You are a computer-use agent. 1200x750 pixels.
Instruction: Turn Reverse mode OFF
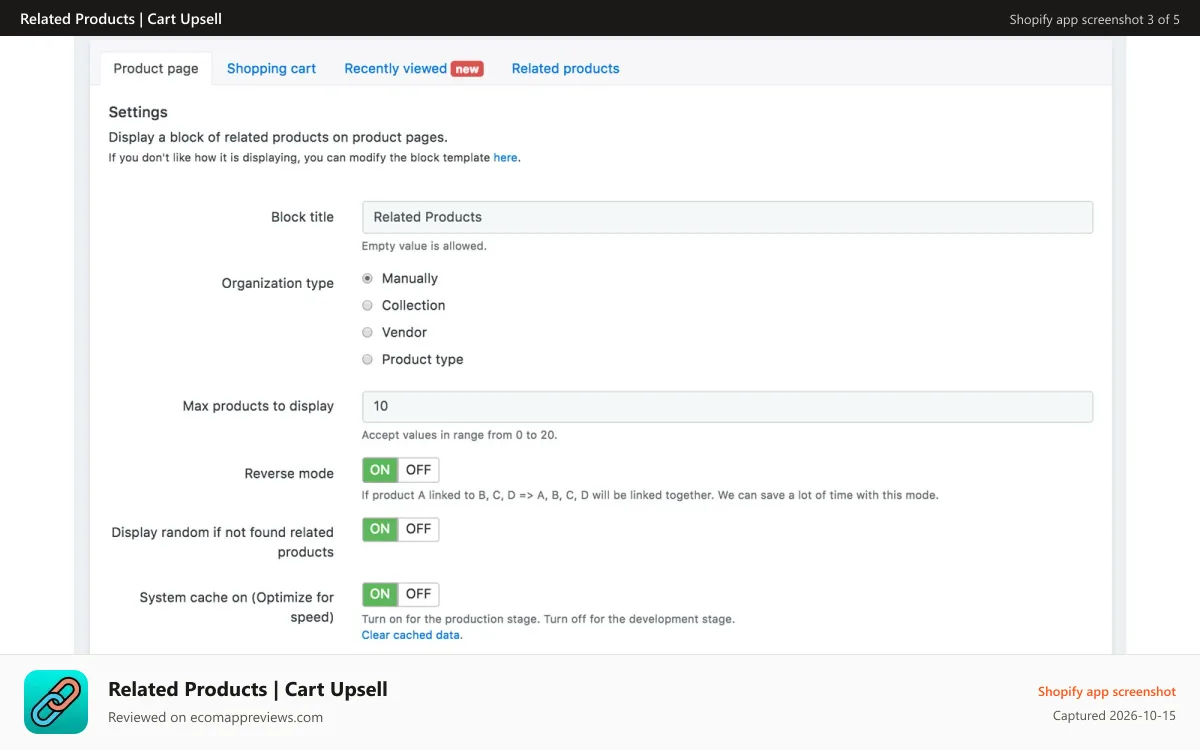pos(418,470)
